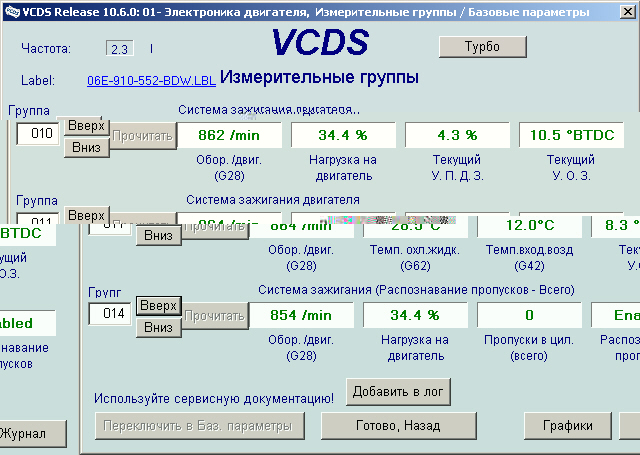The height and width of the screenshot is (455, 640).
Task: Click the Турбо button
Action: 482,47
